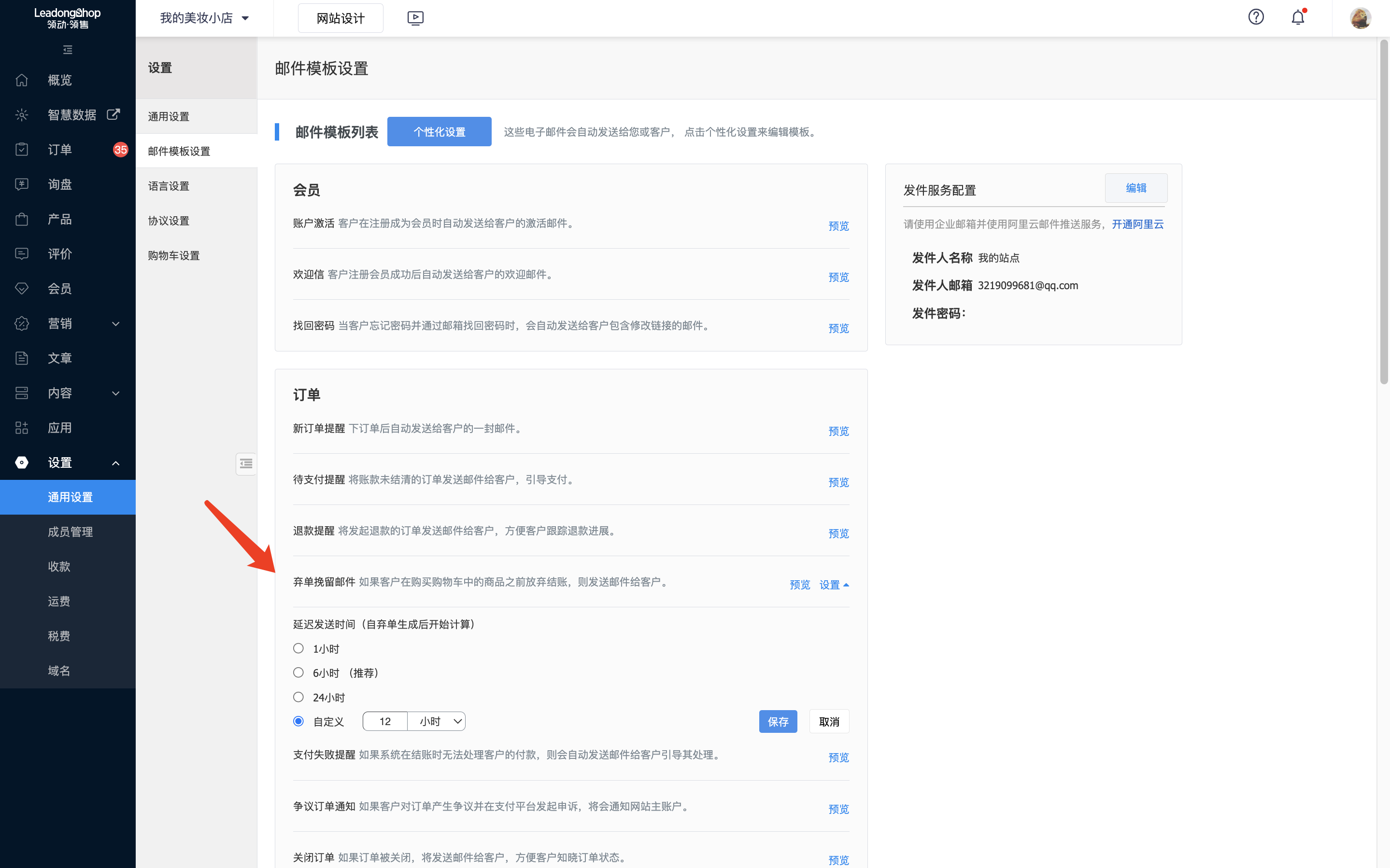Open the 订单 section in sidebar
This screenshot has width=1390, height=868.
tap(59, 149)
